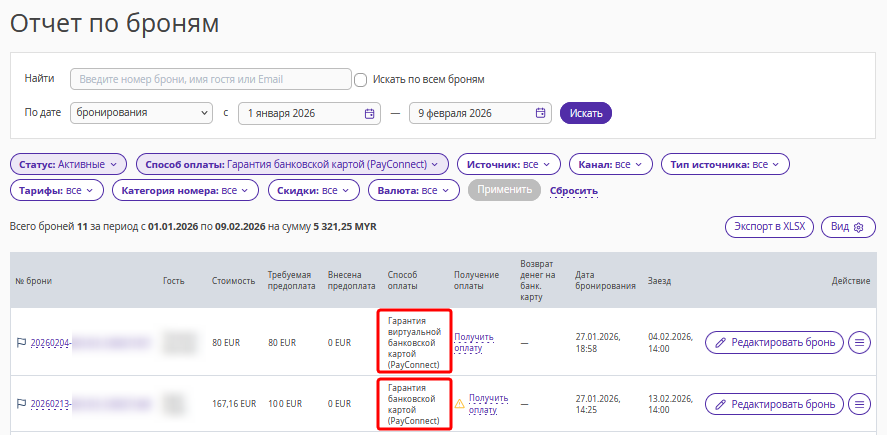This screenshot has width=887, height=435.
Task: Click the Искать button
Action: coord(586,113)
